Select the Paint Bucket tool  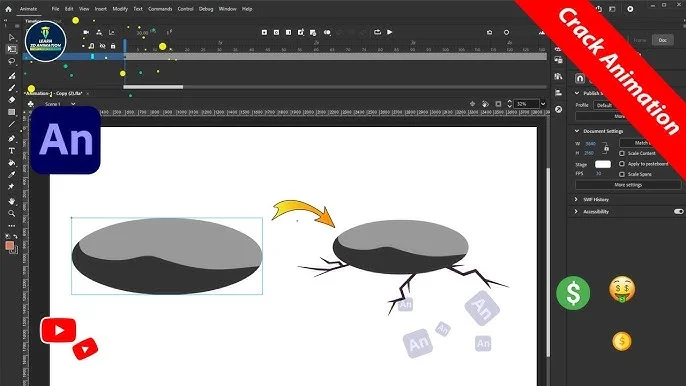(12, 163)
